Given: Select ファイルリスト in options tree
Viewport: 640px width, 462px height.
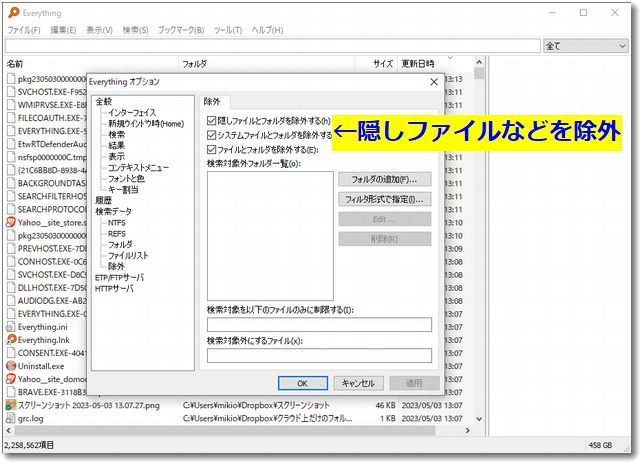Looking at the screenshot, I should tap(128, 255).
